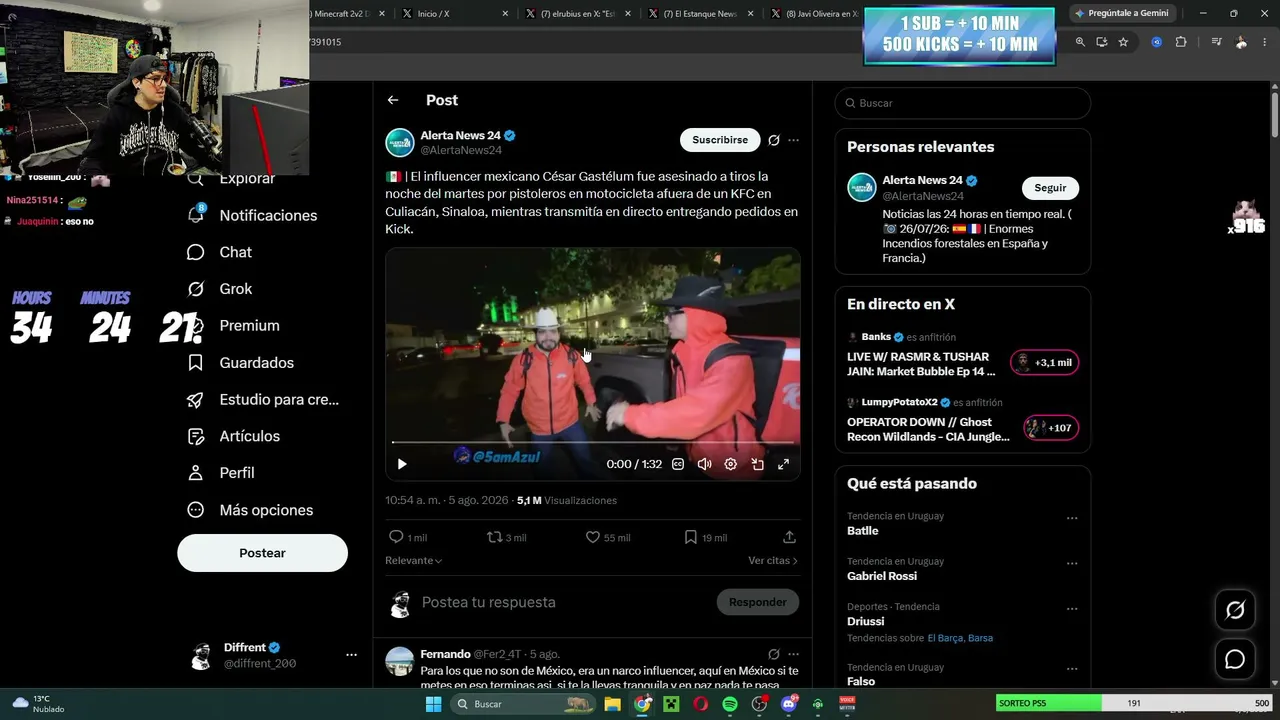This screenshot has width=1280, height=720.
Task: Open the Gabriel Rossi trending topic
Action: coord(882,576)
